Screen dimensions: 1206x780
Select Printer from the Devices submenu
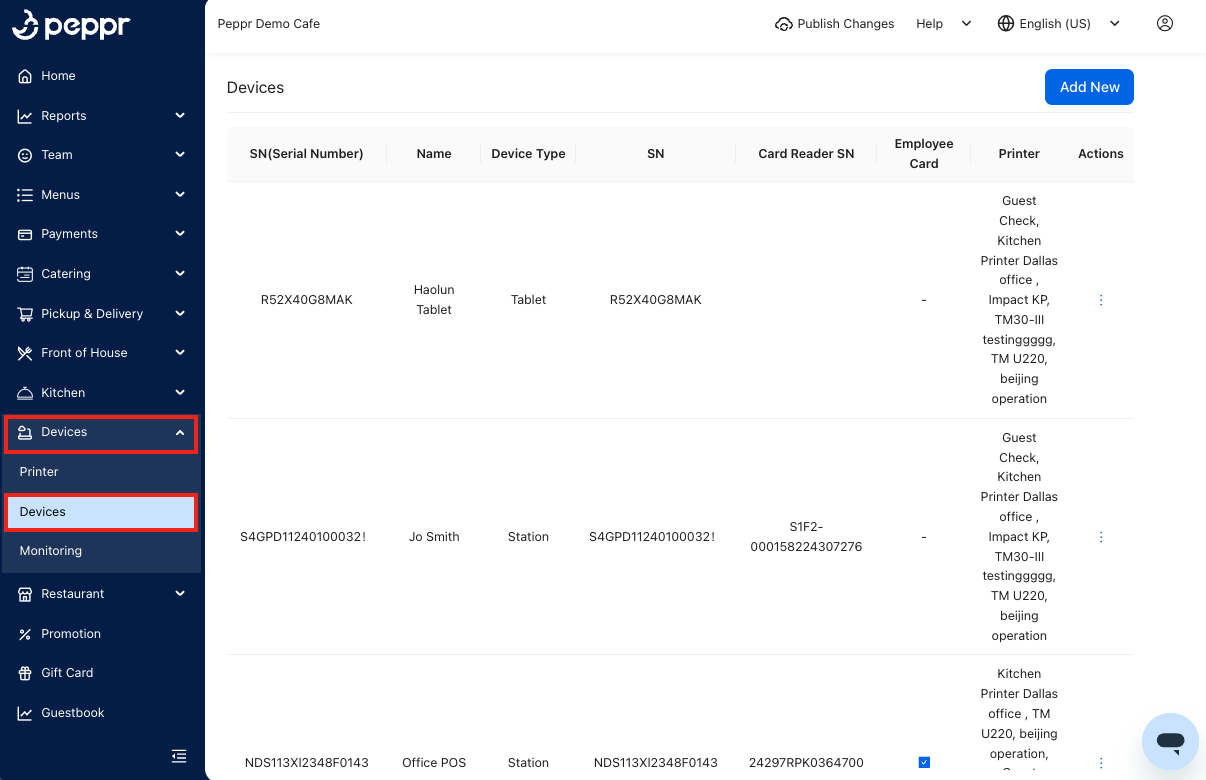[x=39, y=471]
